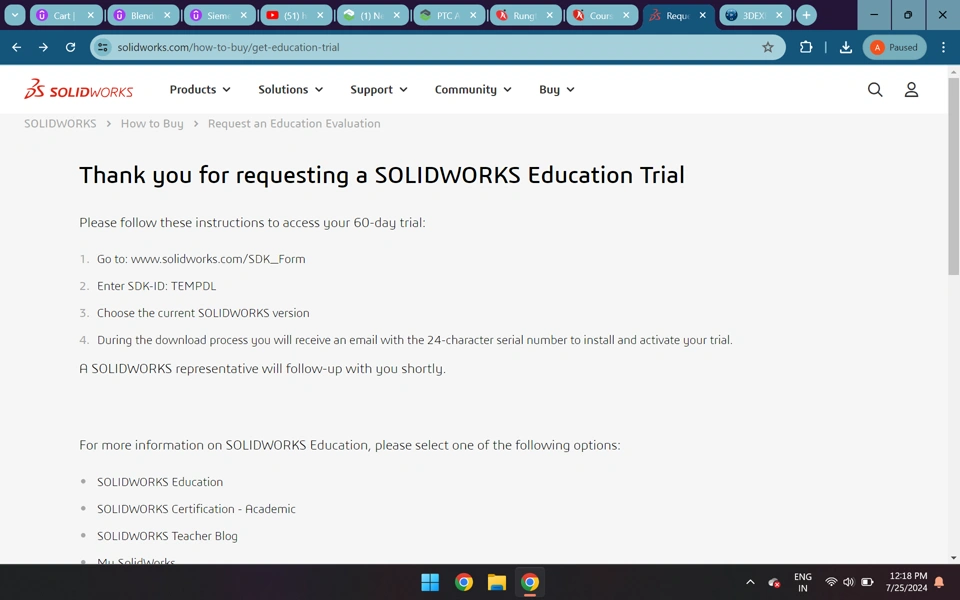Image resolution: width=960 pixels, height=600 pixels.
Task: Click the www.solidworks.com/SDK_Form instruction text
Action: tap(218, 259)
